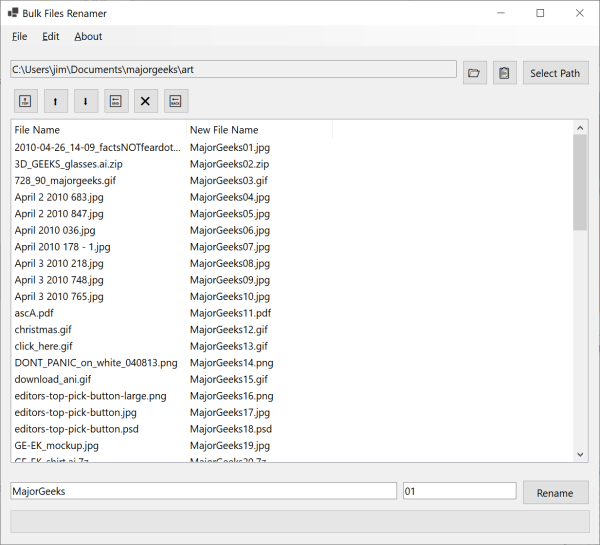The width and height of the screenshot is (600, 545).
Task: Select the 2010-04-26_14-09_factsNOTfeardot file row
Action: point(97,147)
